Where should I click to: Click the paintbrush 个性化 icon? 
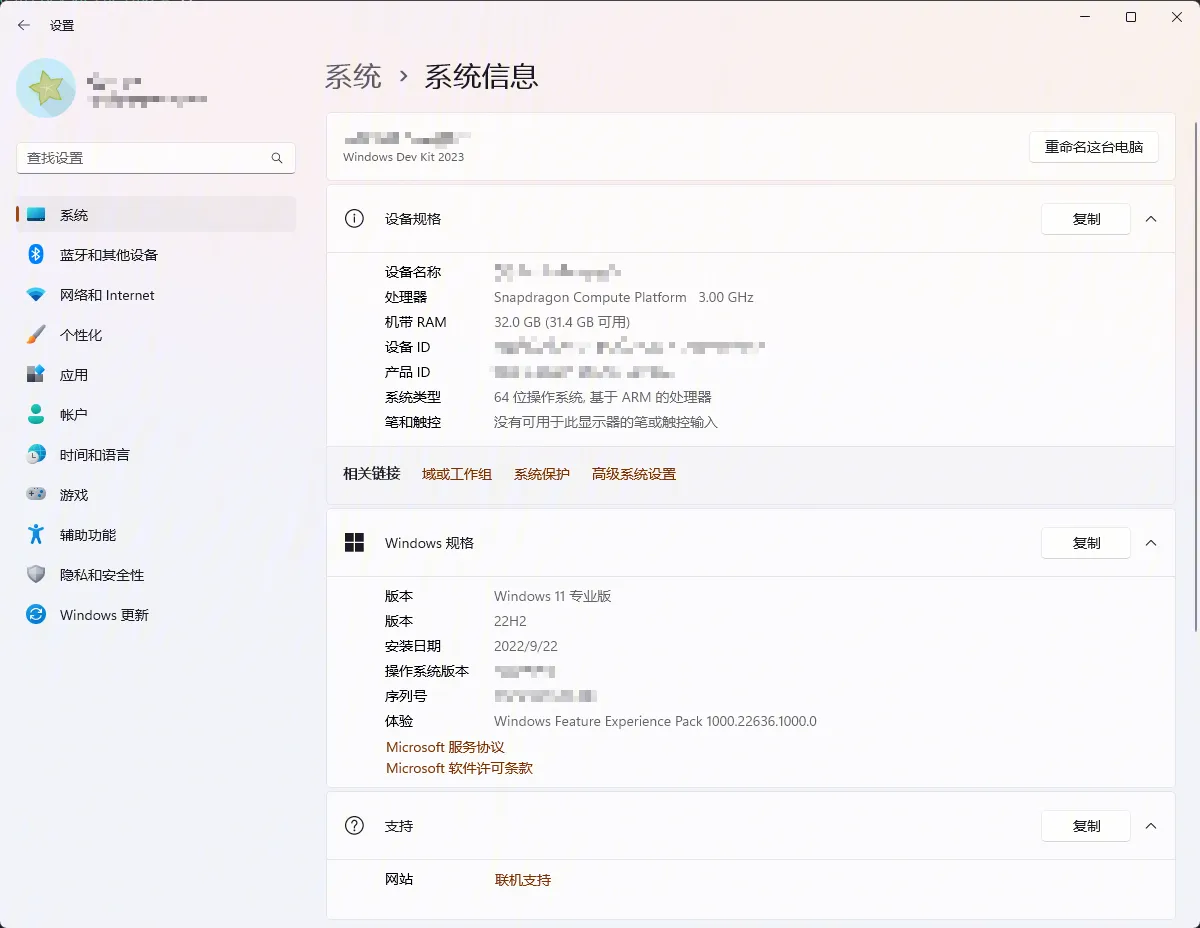click(36, 335)
